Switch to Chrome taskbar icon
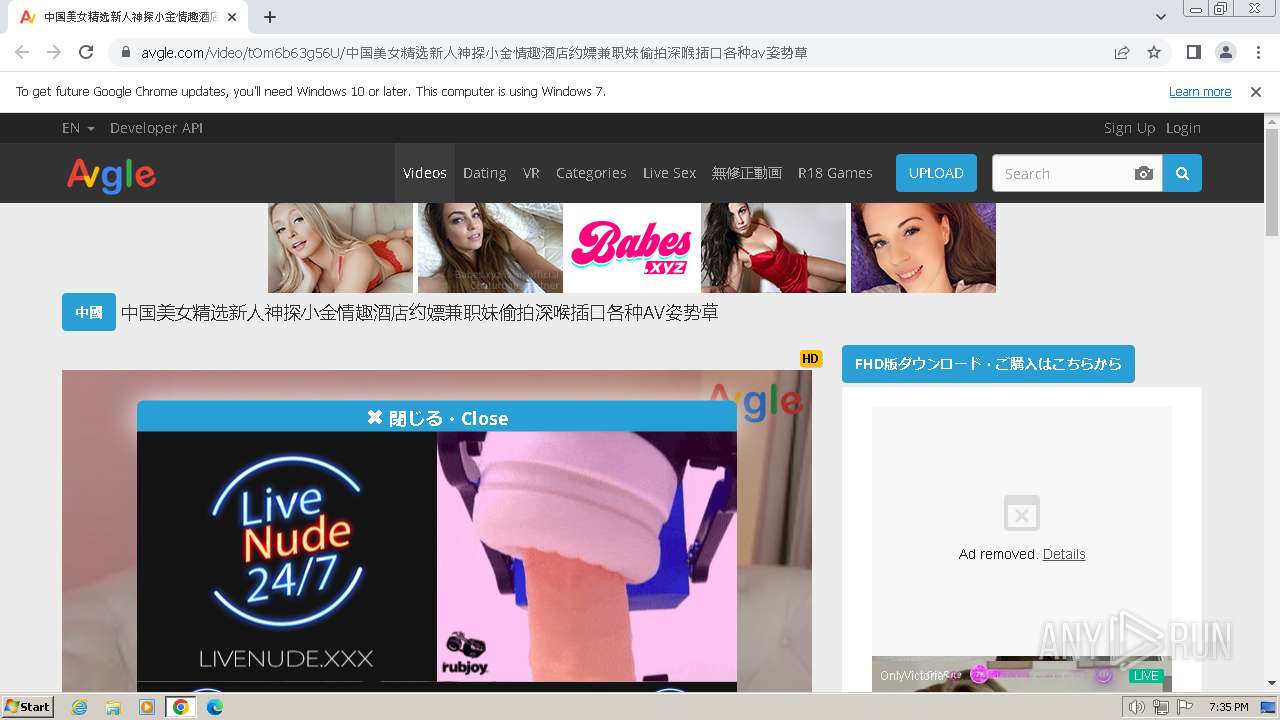Screen dimensions: 1280x720 (x=181, y=707)
